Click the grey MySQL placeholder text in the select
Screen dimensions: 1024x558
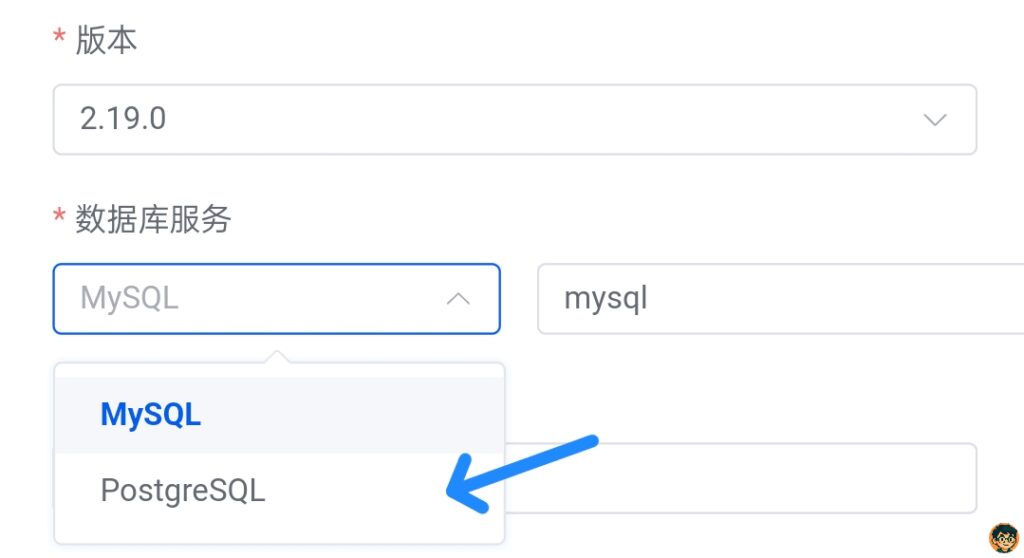(129, 299)
